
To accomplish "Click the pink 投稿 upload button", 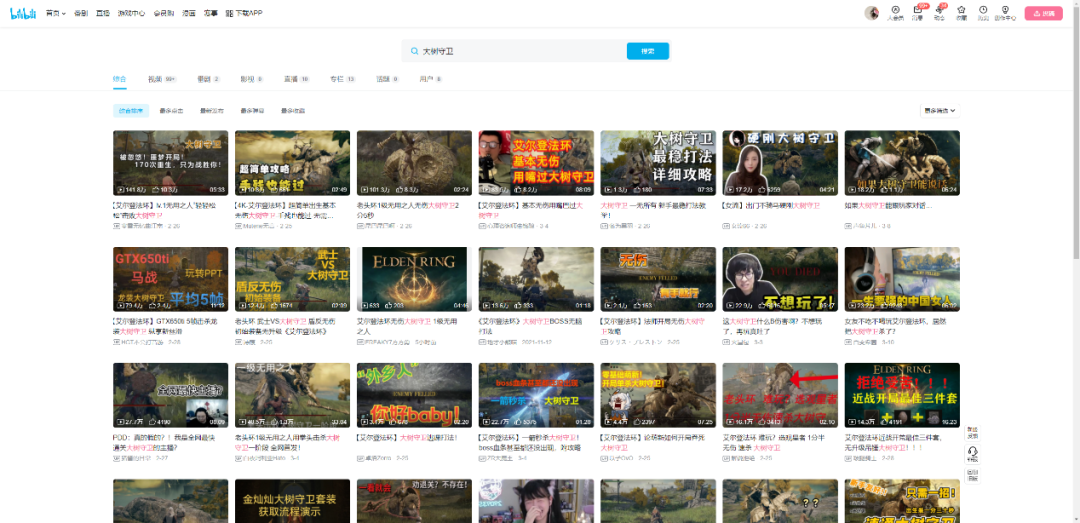I will pyautogui.click(x=1045, y=14).
